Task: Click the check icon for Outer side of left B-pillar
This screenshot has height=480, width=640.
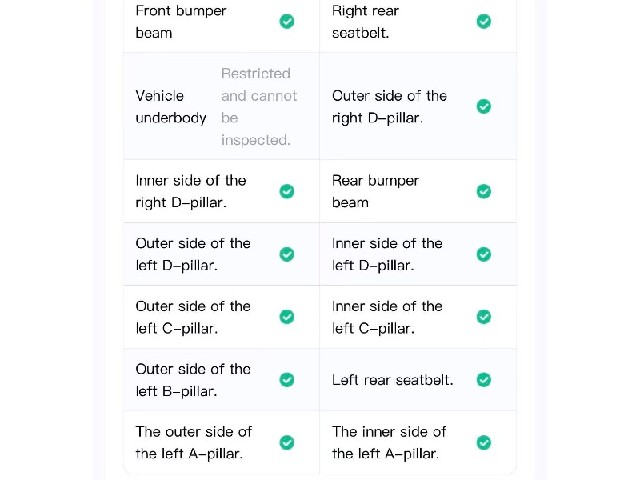Action: coord(287,380)
